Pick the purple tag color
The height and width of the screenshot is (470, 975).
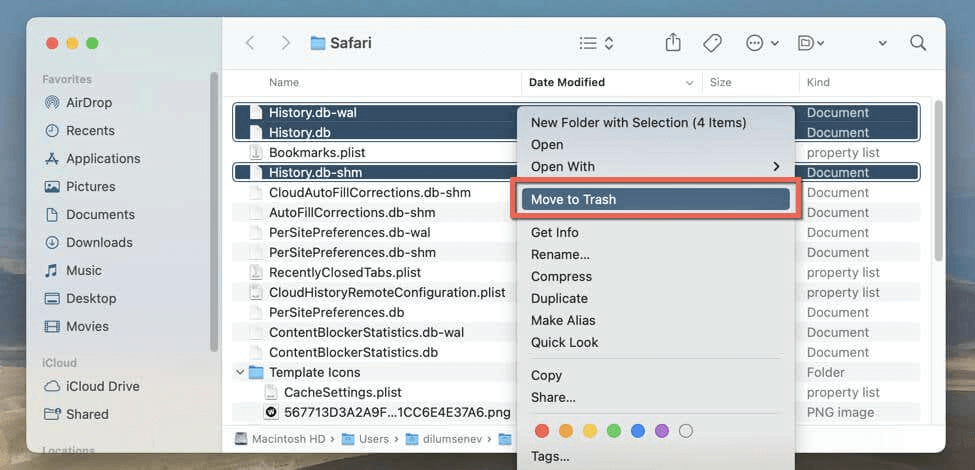click(661, 431)
